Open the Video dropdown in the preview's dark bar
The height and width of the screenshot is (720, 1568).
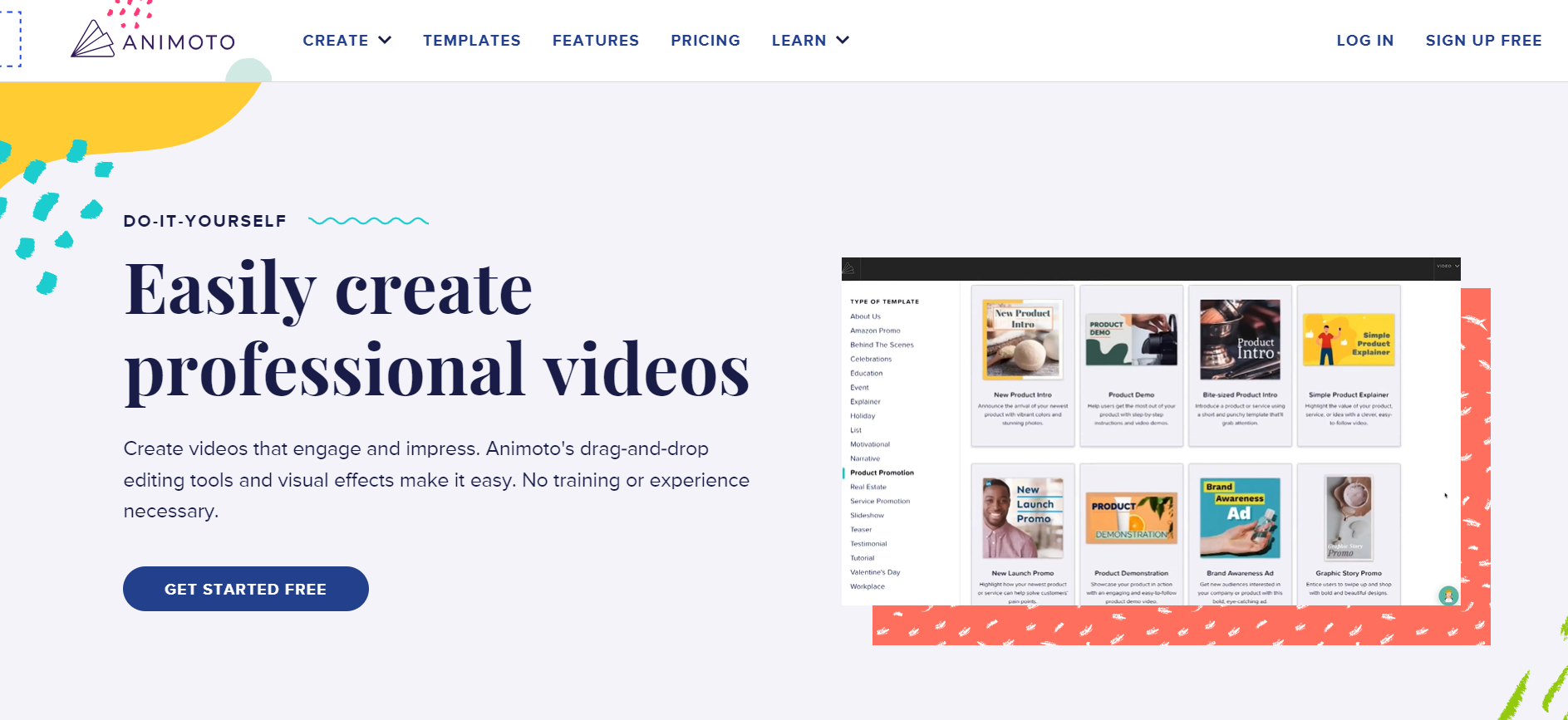[1448, 266]
